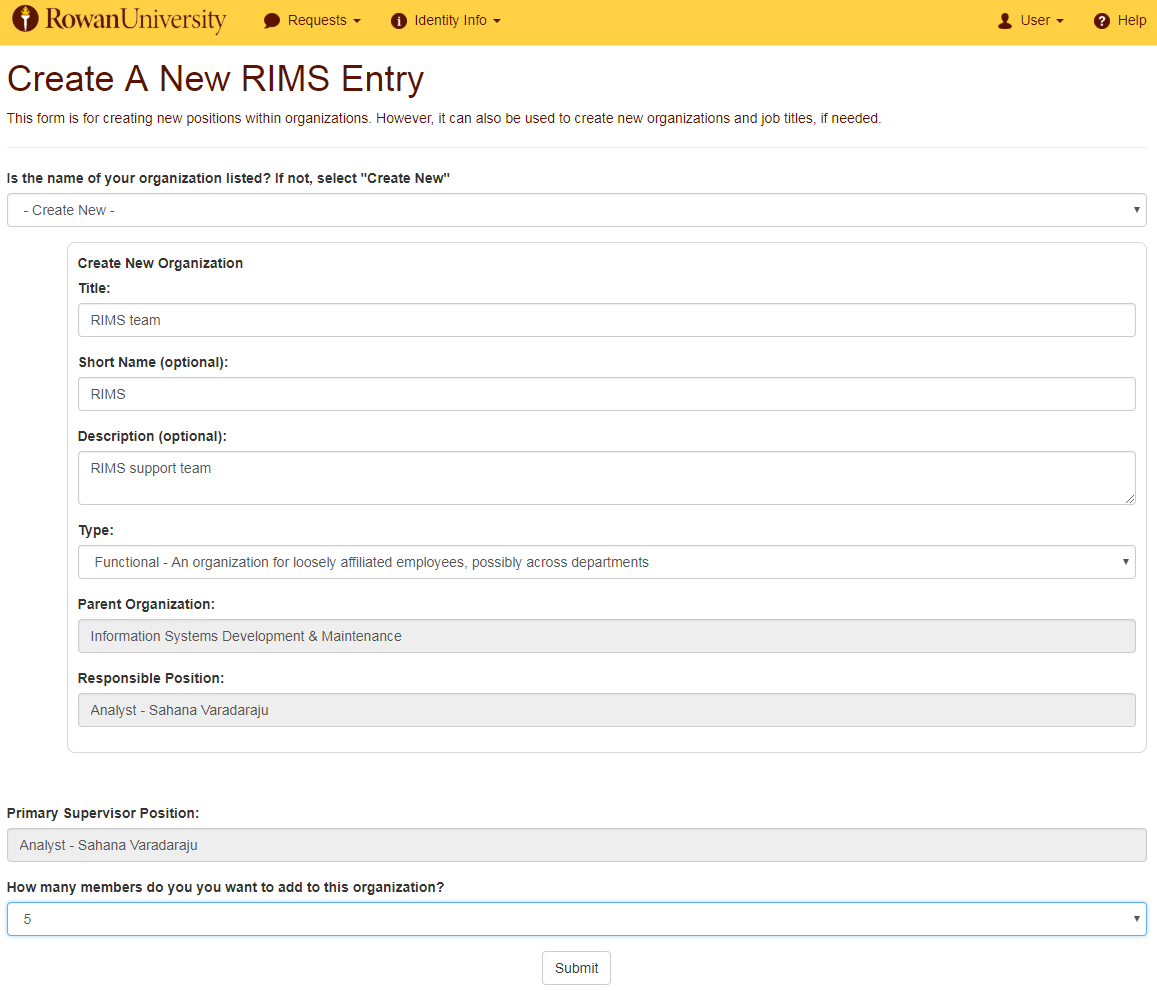Viewport: 1157px width, 991px height.
Task: Expand the organization Type dropdown
Action: (x=606, y=562)
